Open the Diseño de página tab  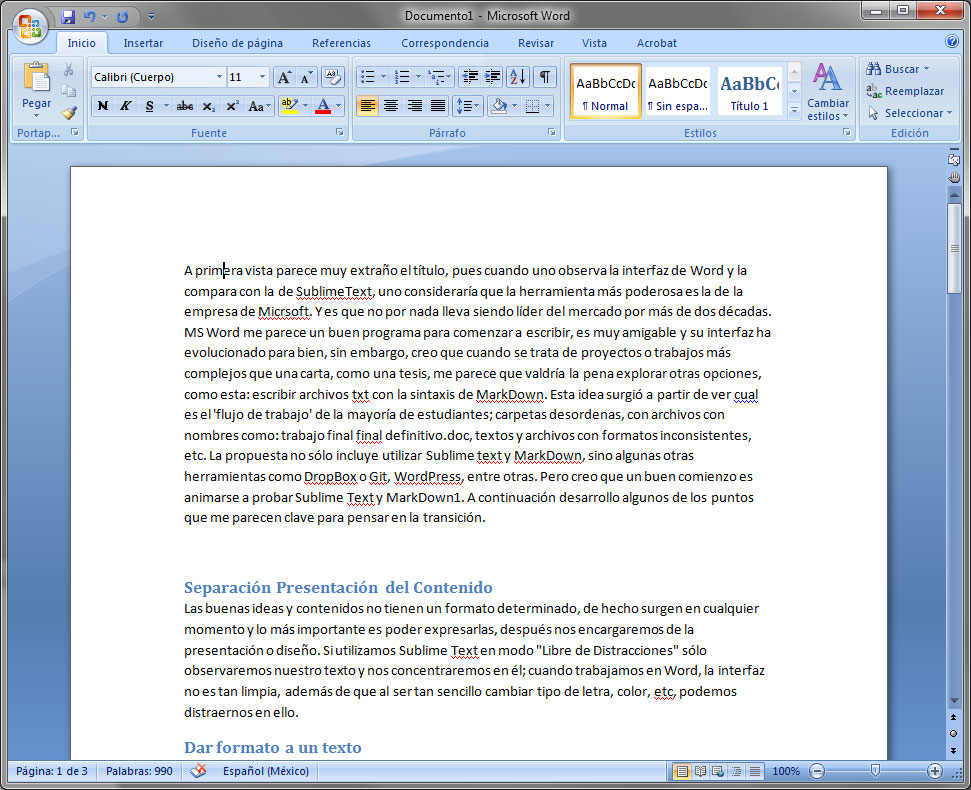point(237,43)
